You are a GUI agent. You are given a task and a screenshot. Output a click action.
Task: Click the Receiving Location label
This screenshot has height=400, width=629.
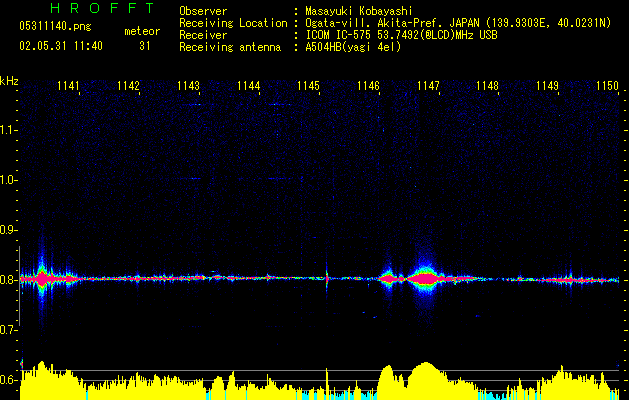click(233, 23)
